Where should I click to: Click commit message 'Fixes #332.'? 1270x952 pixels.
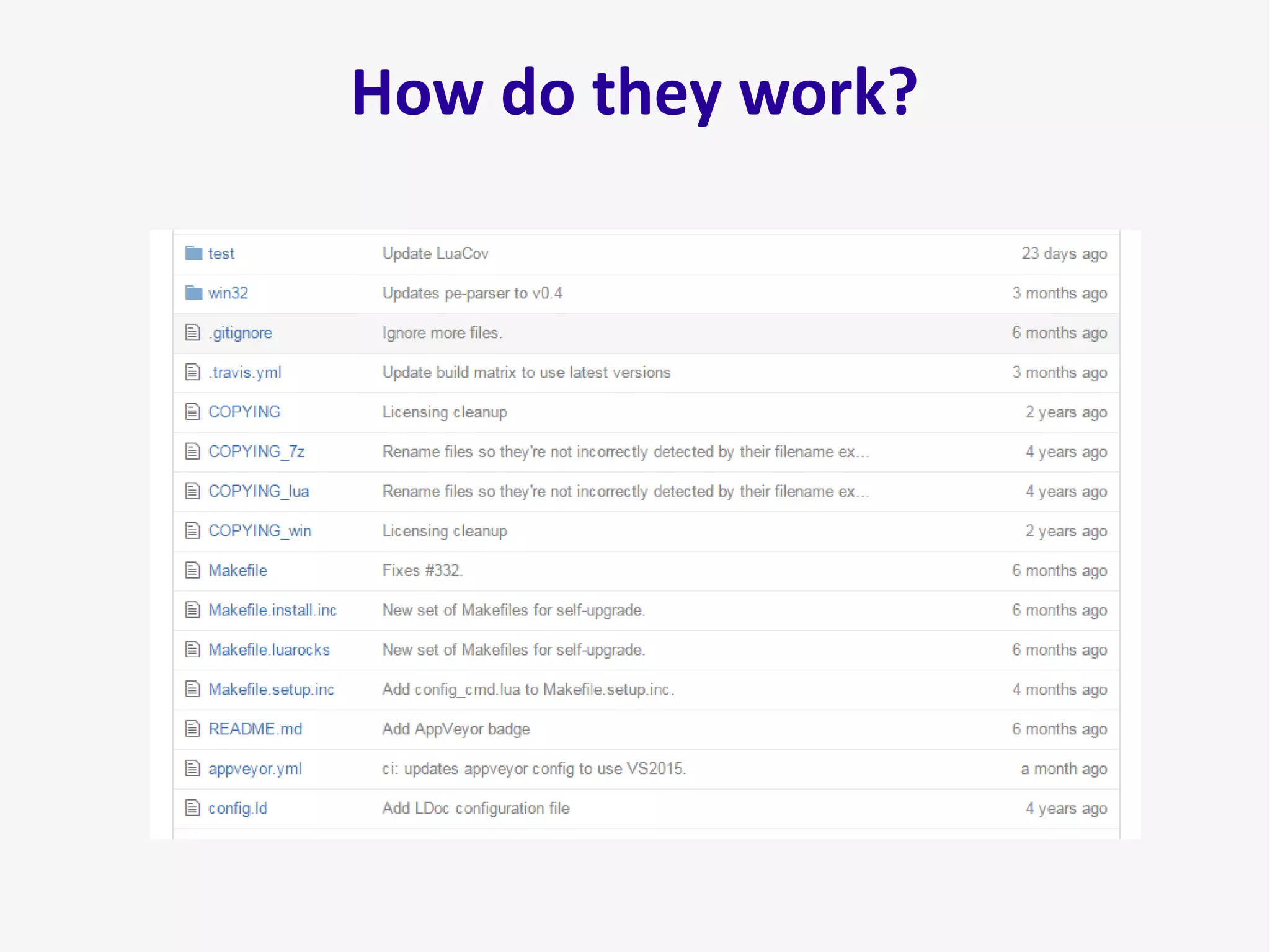(422, 571)
